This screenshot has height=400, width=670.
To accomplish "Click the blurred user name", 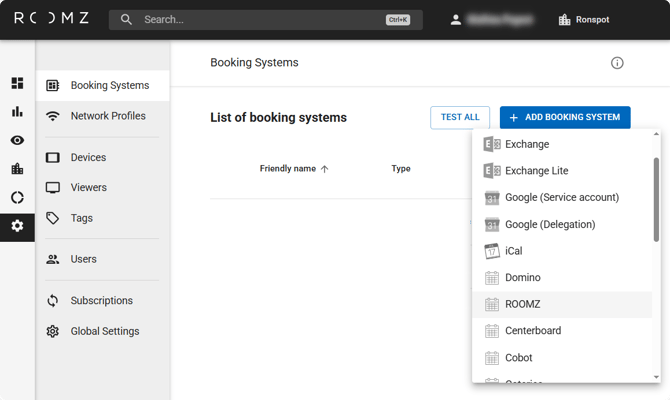I will click(x=500, y=20).
